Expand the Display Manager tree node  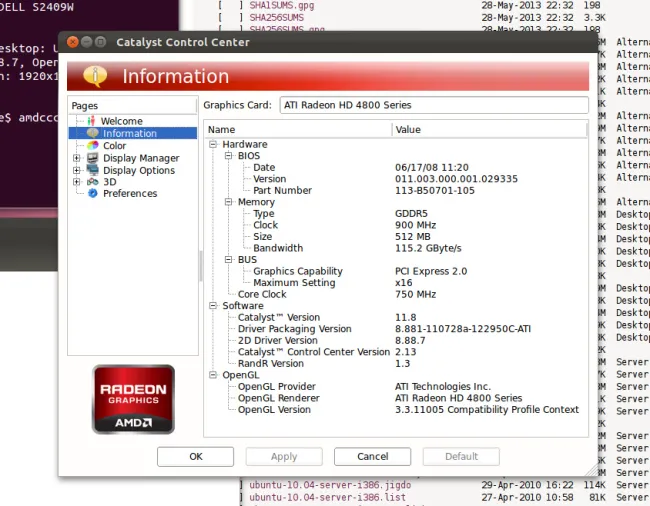click(x=76, y=158)
